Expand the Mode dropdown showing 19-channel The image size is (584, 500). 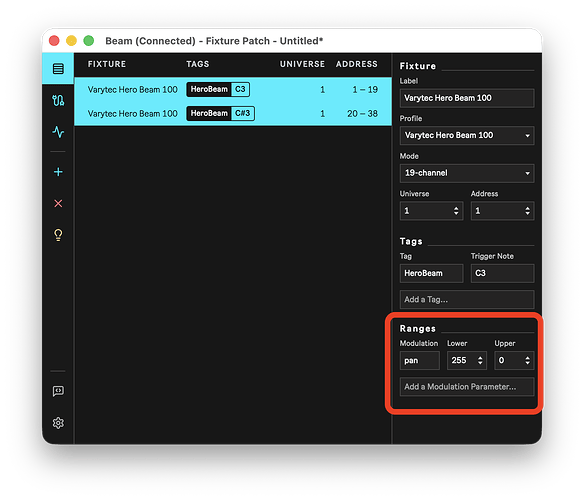click(x=467, y=173)
